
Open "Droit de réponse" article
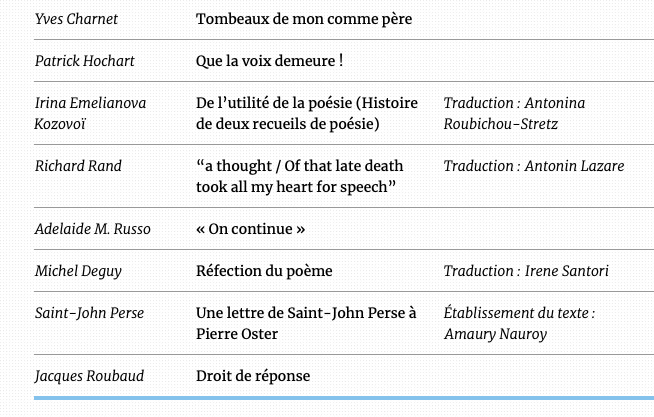pyautogui.click(x=252, y=376)
